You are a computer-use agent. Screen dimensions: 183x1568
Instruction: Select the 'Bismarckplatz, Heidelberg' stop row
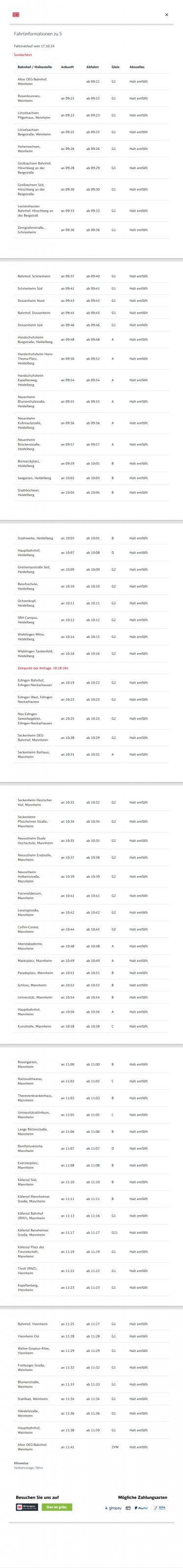coord(91,463)
